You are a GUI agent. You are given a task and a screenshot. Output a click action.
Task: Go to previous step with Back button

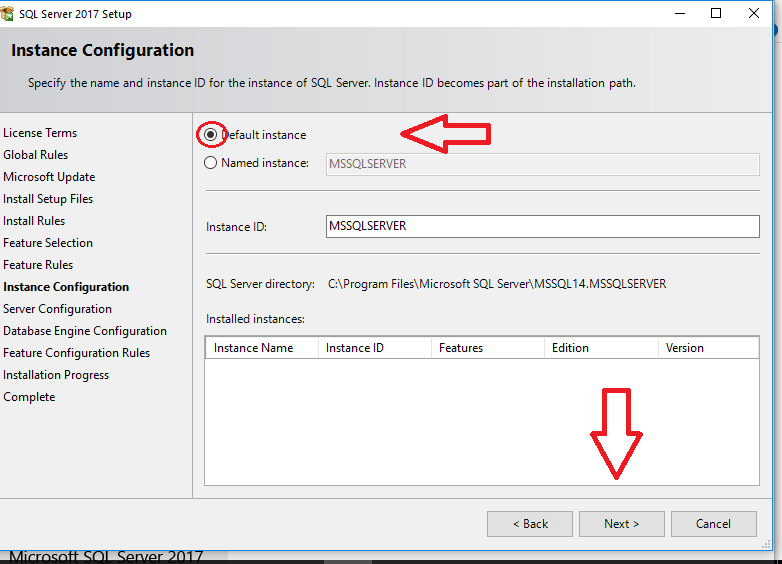tap(529, 524)
